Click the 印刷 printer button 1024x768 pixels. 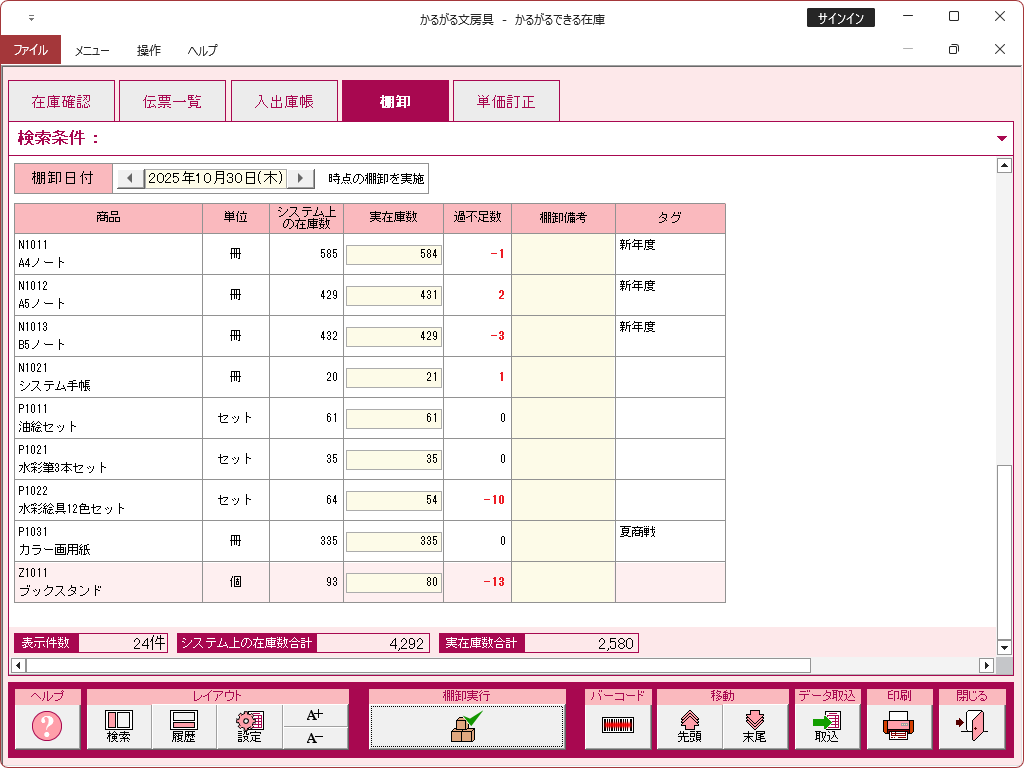[898, 727]
